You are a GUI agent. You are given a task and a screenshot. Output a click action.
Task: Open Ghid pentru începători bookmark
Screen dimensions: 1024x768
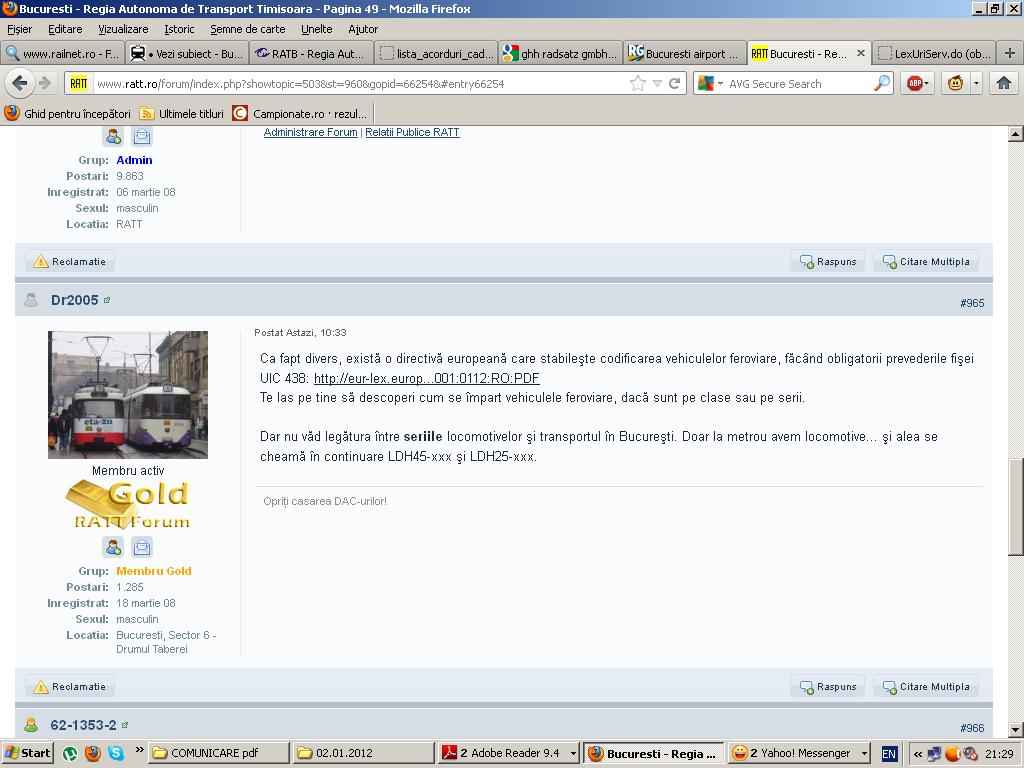tap(68, 114)
